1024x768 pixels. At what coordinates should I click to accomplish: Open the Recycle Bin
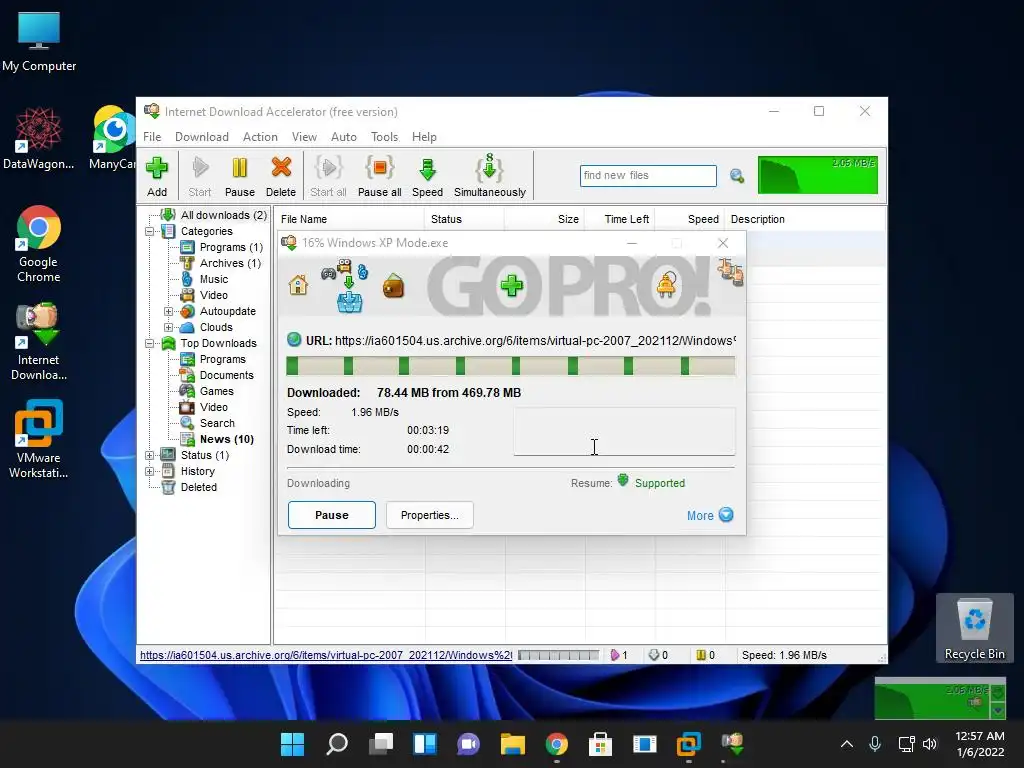pos(974,628)
